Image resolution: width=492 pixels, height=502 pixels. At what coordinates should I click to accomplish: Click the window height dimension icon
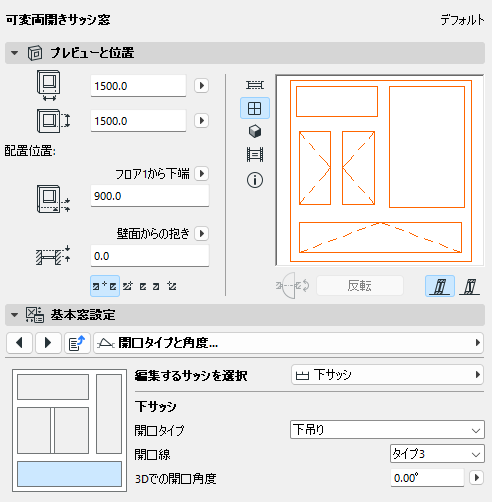[53, 121]
